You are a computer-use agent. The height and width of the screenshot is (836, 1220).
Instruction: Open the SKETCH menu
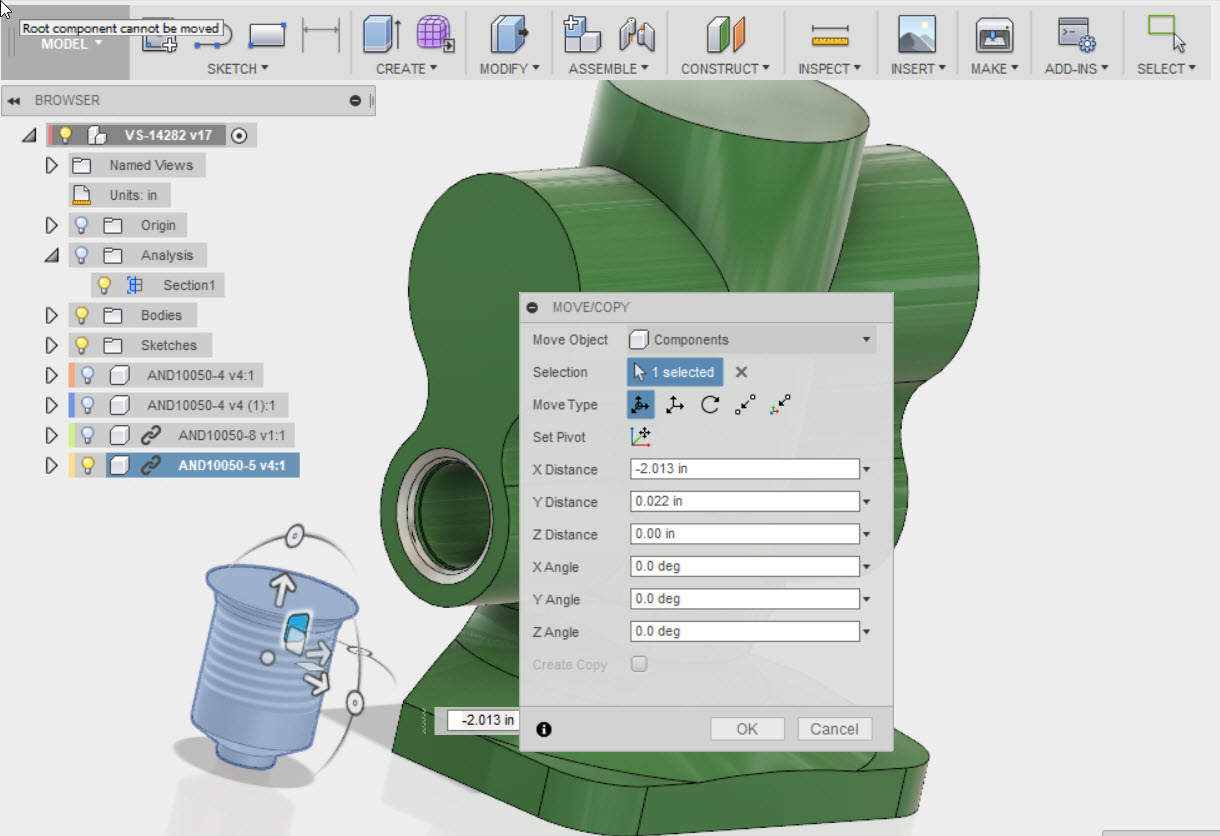(238, 69)
